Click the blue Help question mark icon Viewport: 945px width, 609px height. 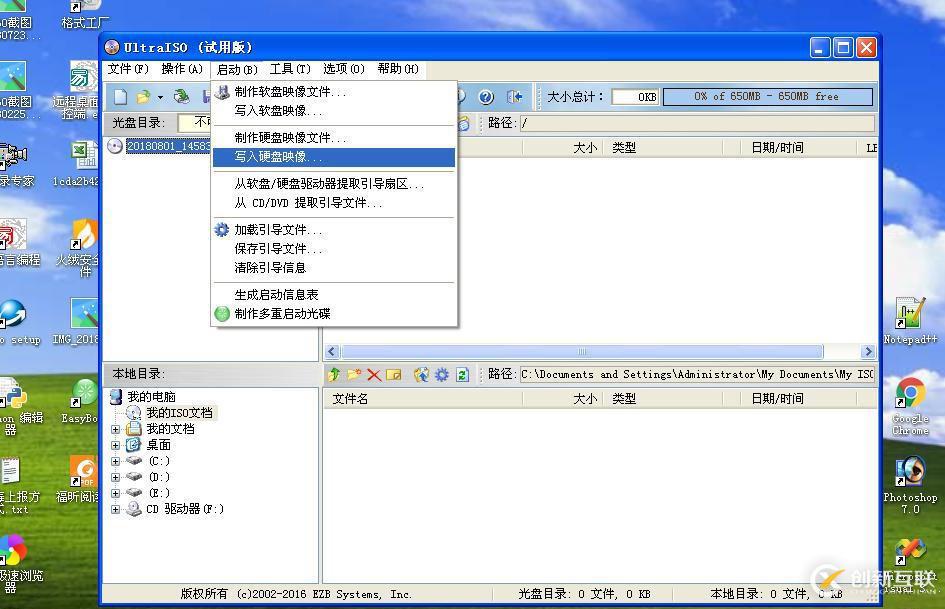[486, 96]
